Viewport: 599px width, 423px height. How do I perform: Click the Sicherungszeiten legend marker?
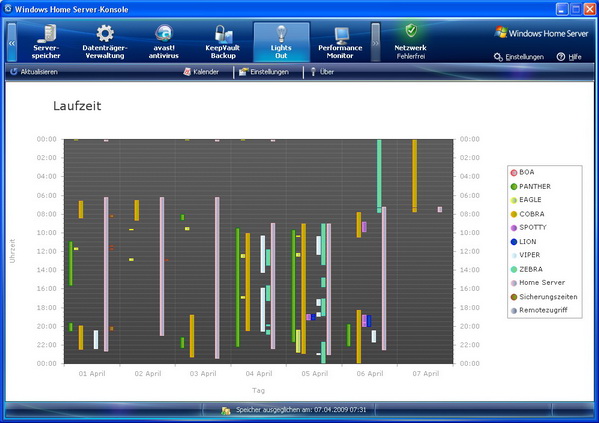(514, 297)
